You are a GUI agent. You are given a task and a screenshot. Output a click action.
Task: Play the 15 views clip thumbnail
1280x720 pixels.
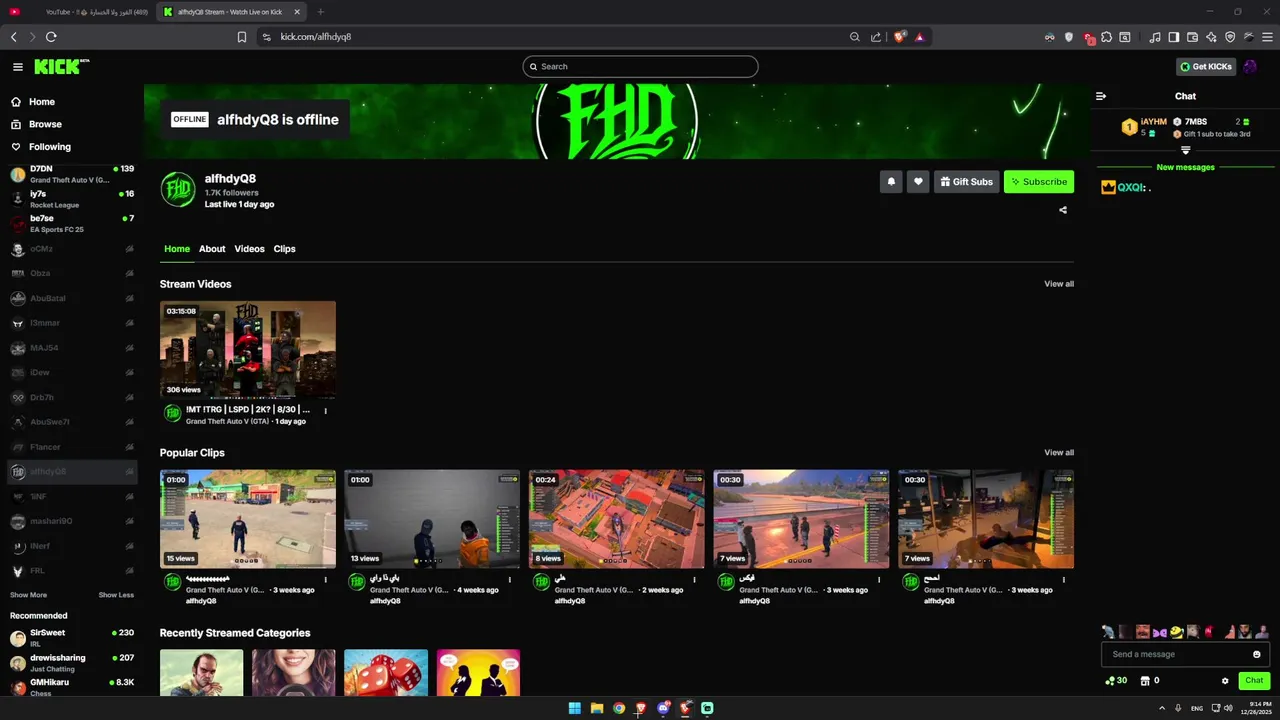tap(248, 519)
